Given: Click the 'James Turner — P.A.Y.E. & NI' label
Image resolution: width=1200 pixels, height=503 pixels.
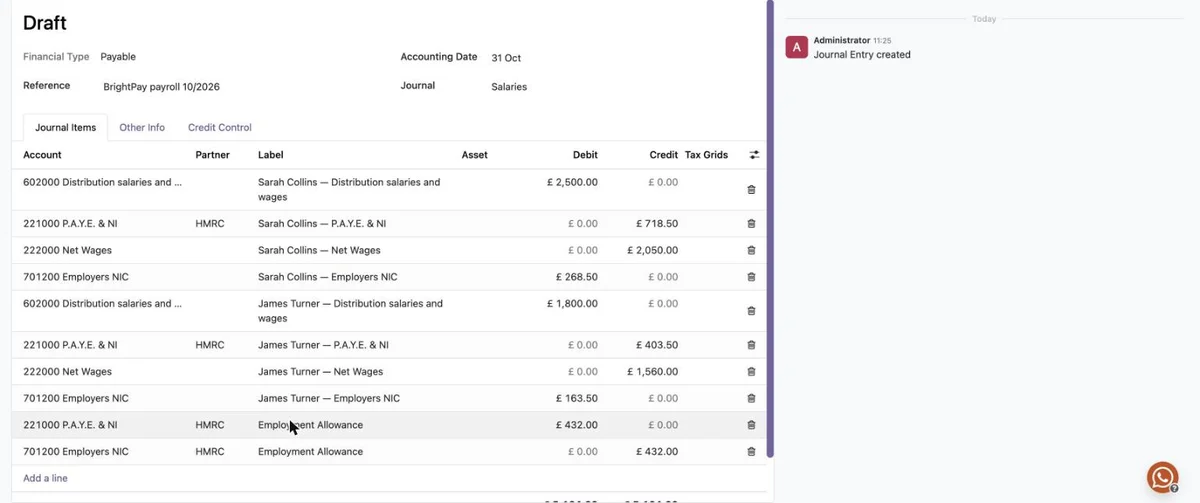Looking at the screenshot, I should [x=323, y=345].
